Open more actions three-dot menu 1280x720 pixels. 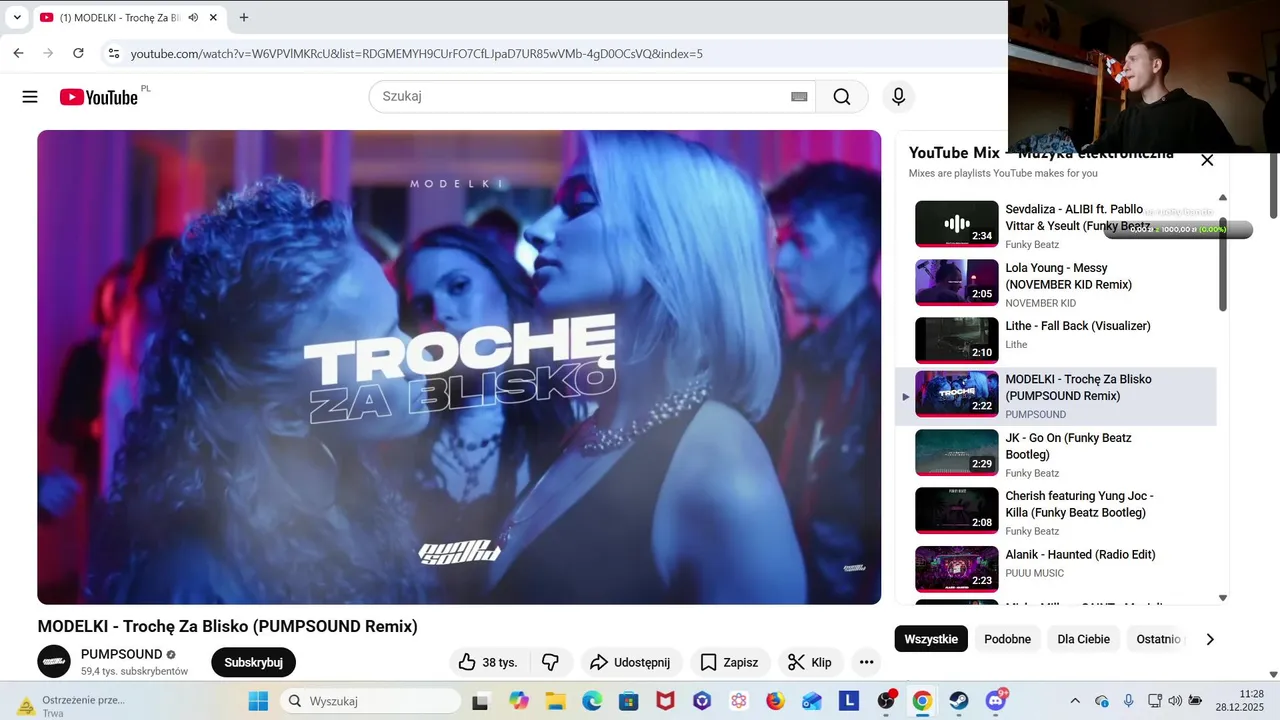pos(867,662)
